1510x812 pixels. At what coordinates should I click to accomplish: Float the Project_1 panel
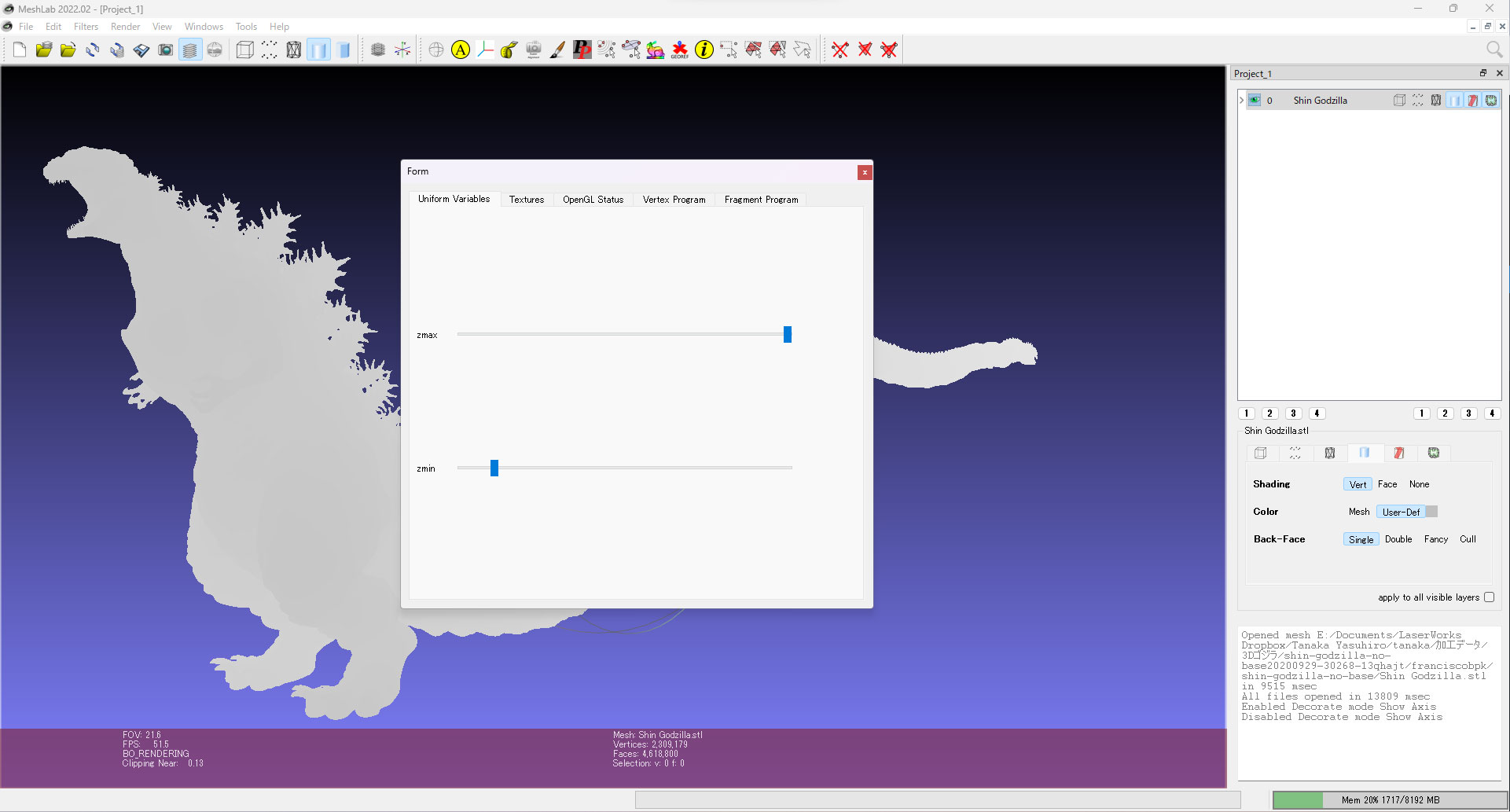click(1483, 73)
